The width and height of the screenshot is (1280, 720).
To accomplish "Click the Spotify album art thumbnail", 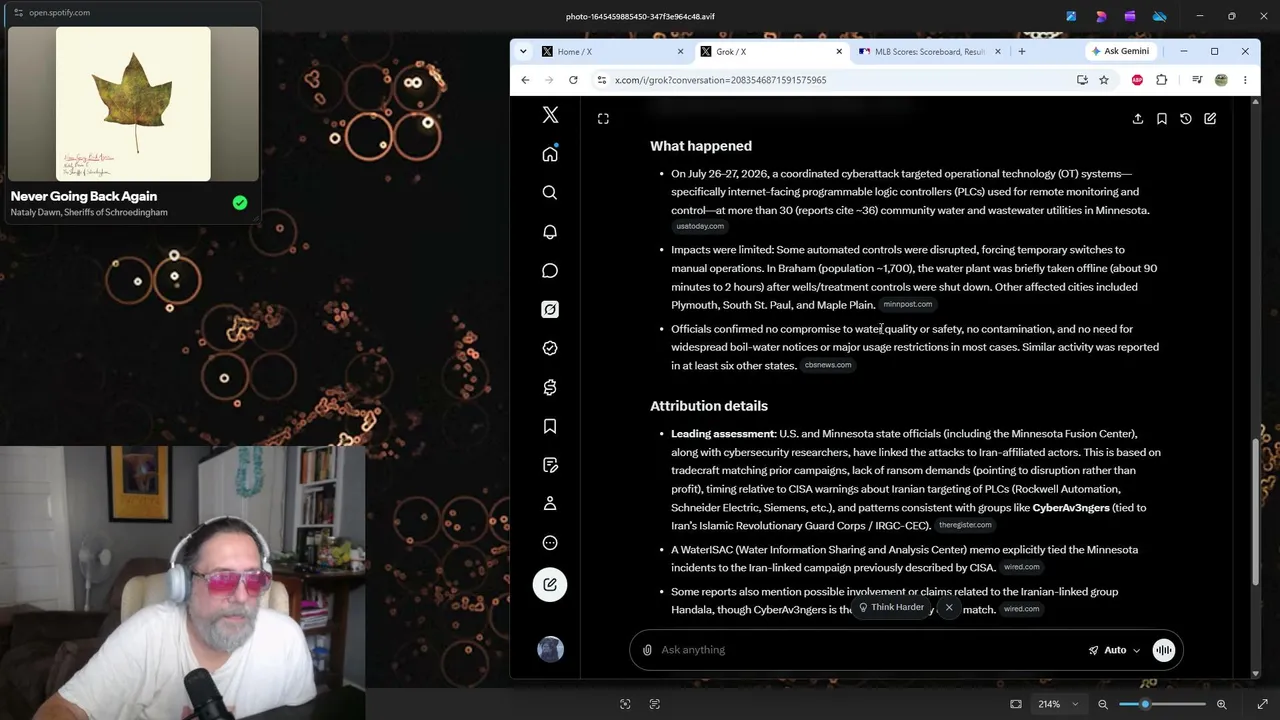I will (x=133, y=104).
